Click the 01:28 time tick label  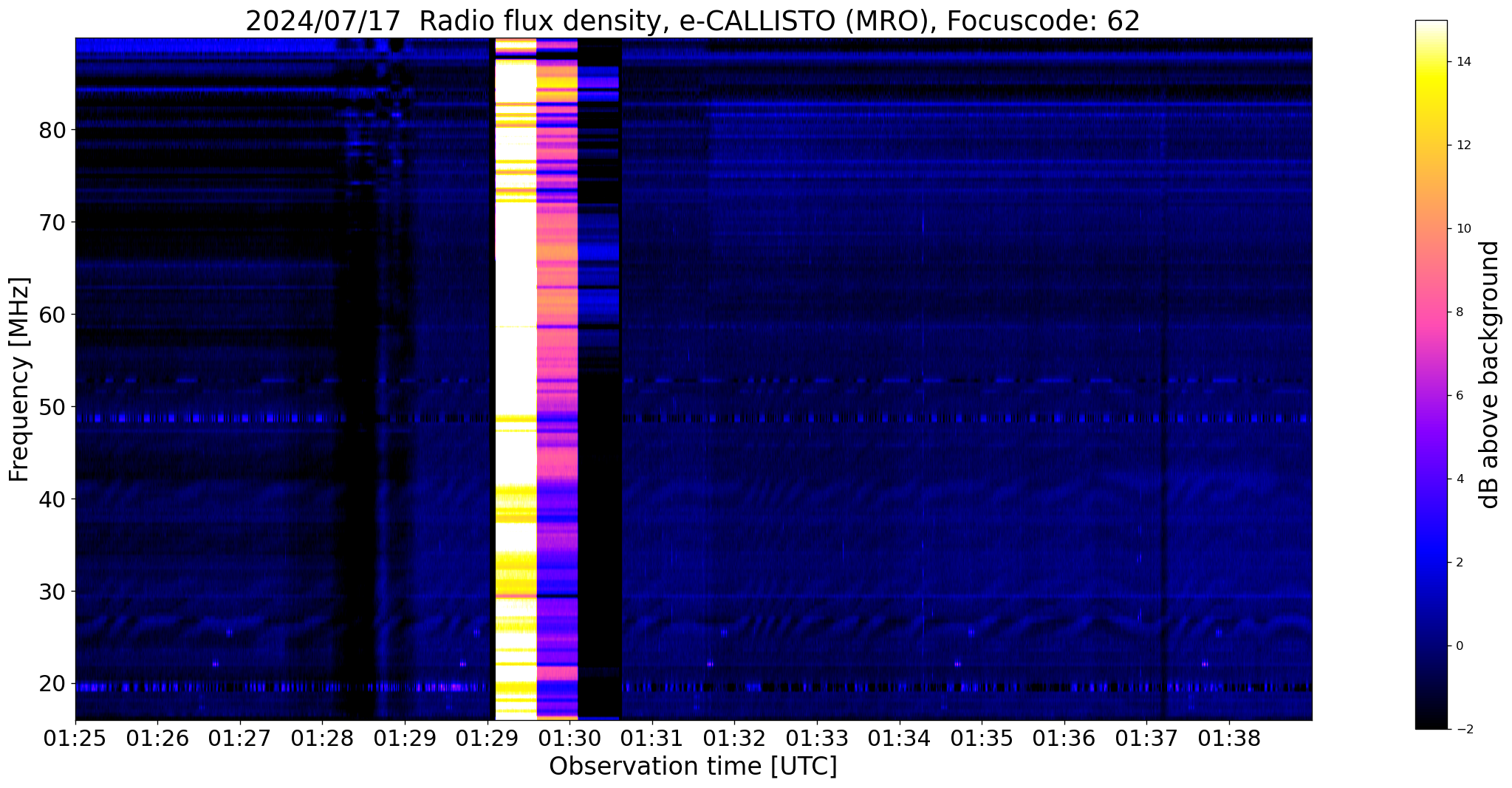[x=322, y=738]
